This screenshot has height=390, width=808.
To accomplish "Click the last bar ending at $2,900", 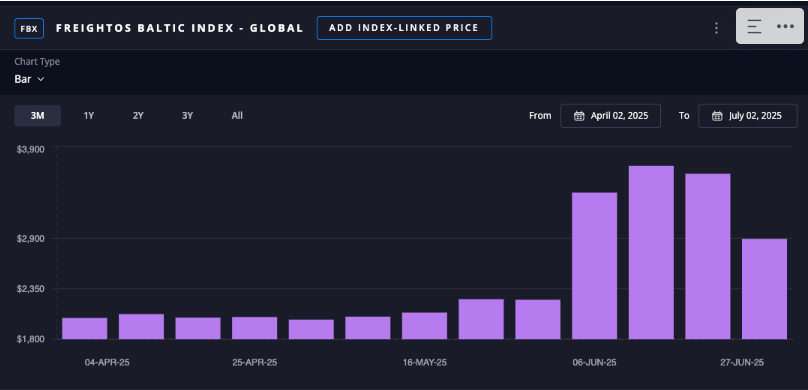I will [764, 289].
